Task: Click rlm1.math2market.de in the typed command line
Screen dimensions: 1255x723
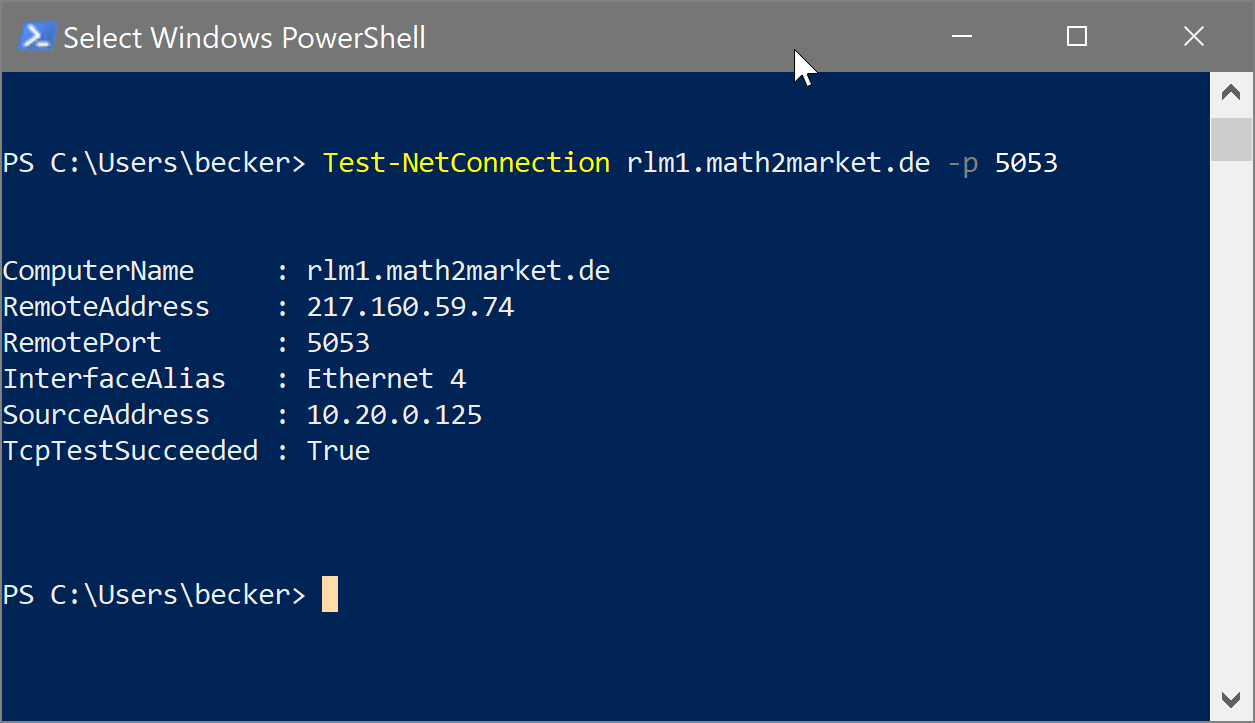Action: tap(778, 162)
